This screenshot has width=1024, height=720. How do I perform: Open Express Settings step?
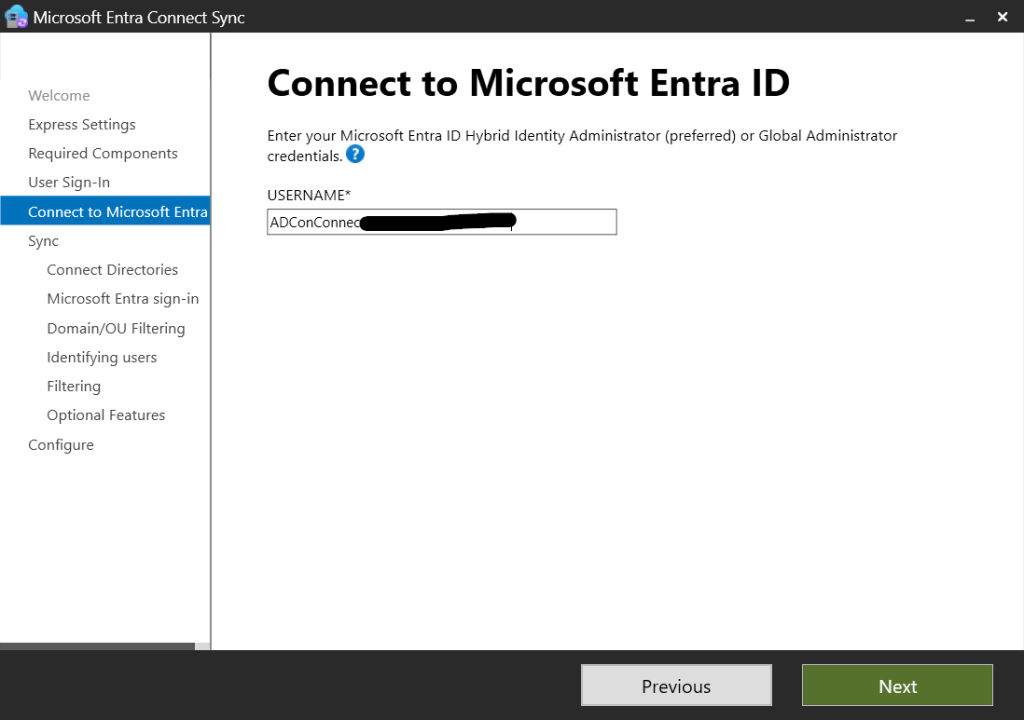82,125
